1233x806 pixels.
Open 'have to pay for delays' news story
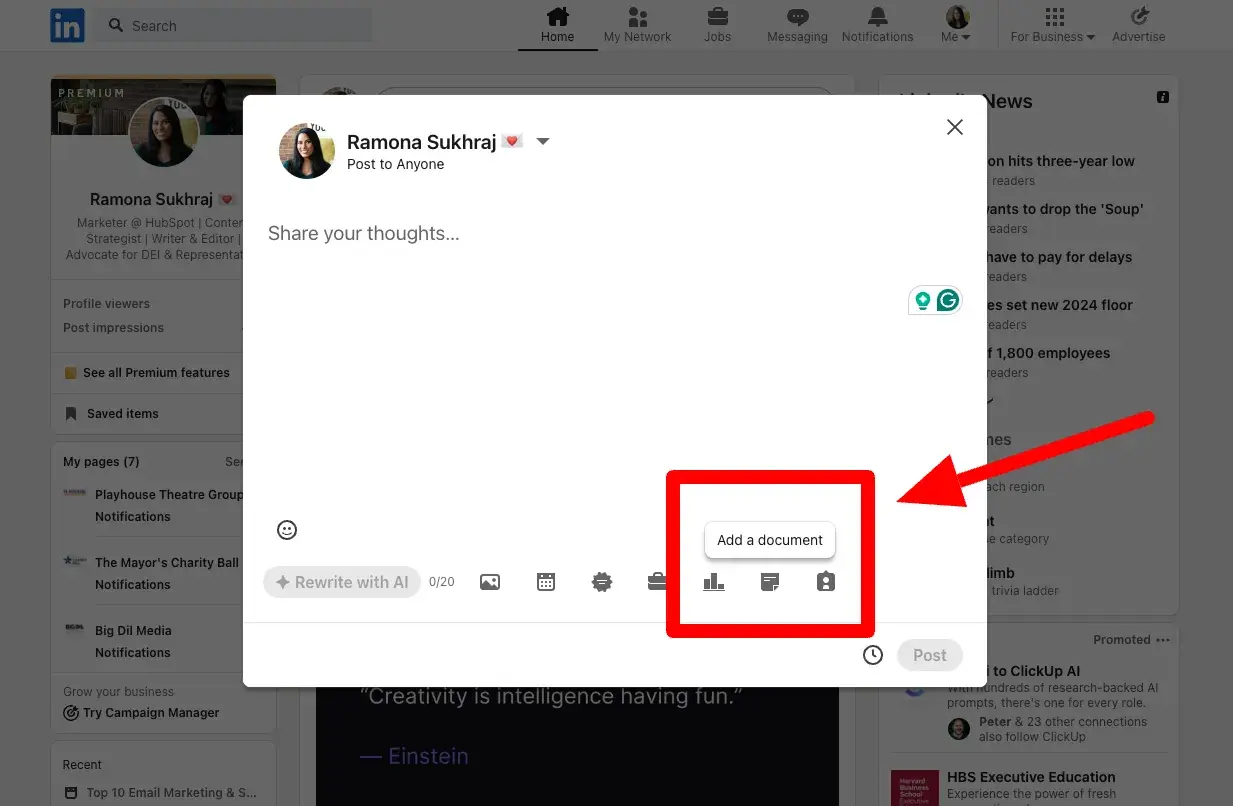tap(1060, 257)
